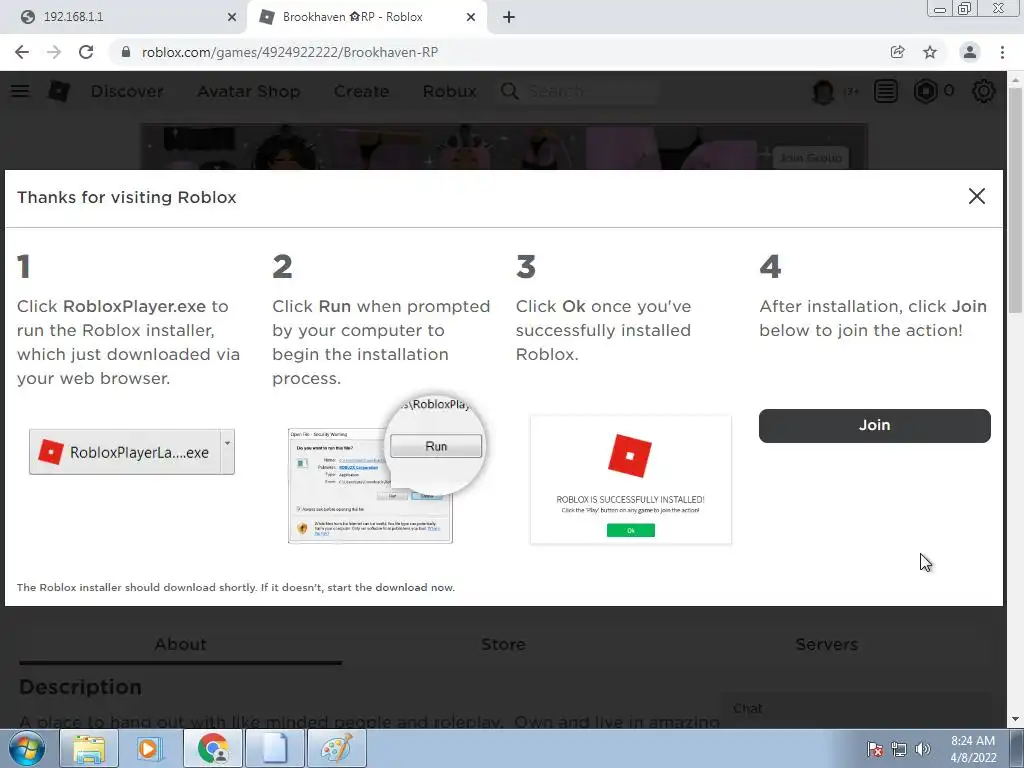Click the successfully installed illustration
Image resolution: width=1024 pixels, height=768 pixels.
(631, 479)
